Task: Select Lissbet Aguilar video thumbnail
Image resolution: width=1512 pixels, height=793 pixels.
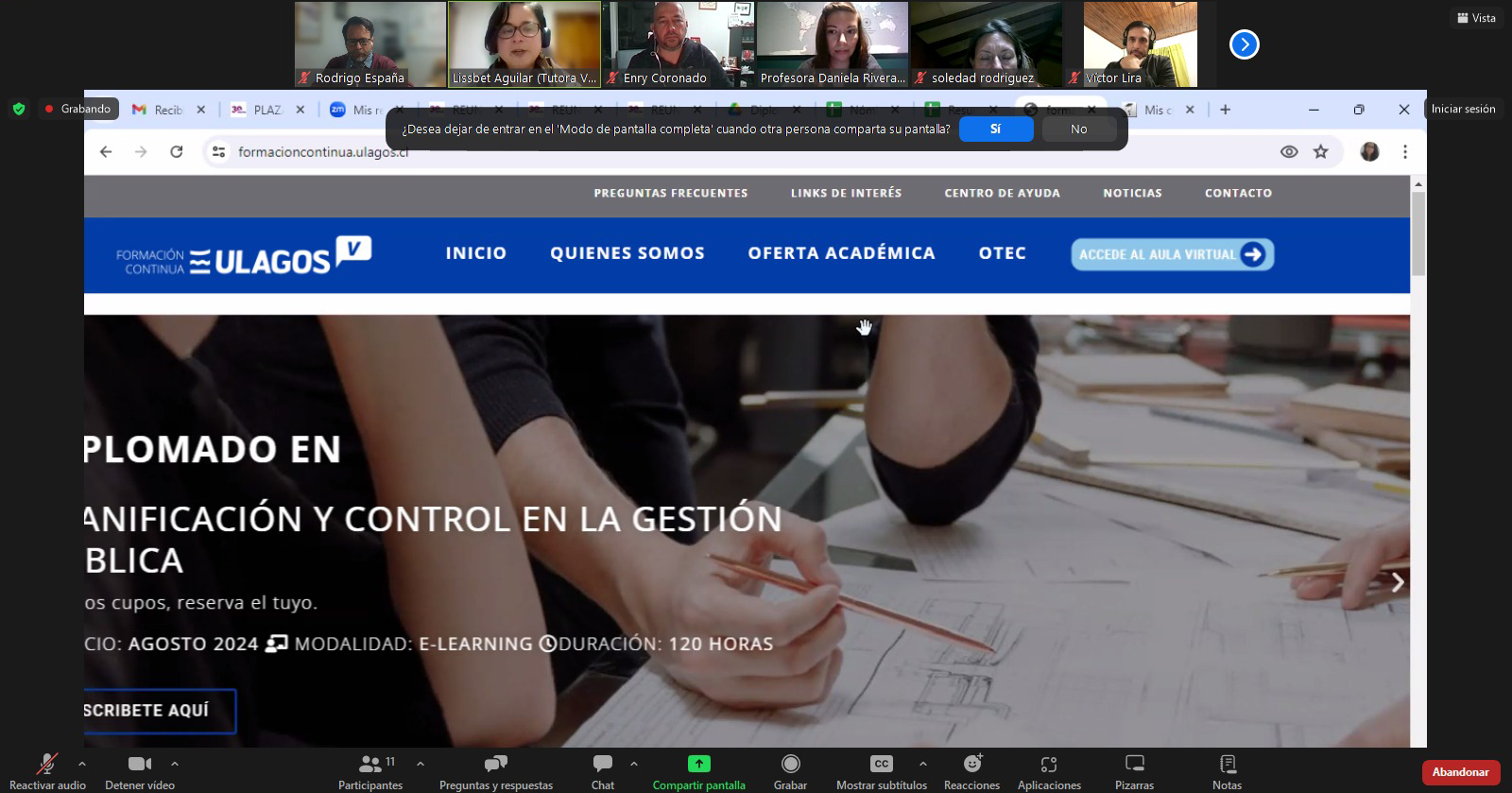Action: [524, 44]
